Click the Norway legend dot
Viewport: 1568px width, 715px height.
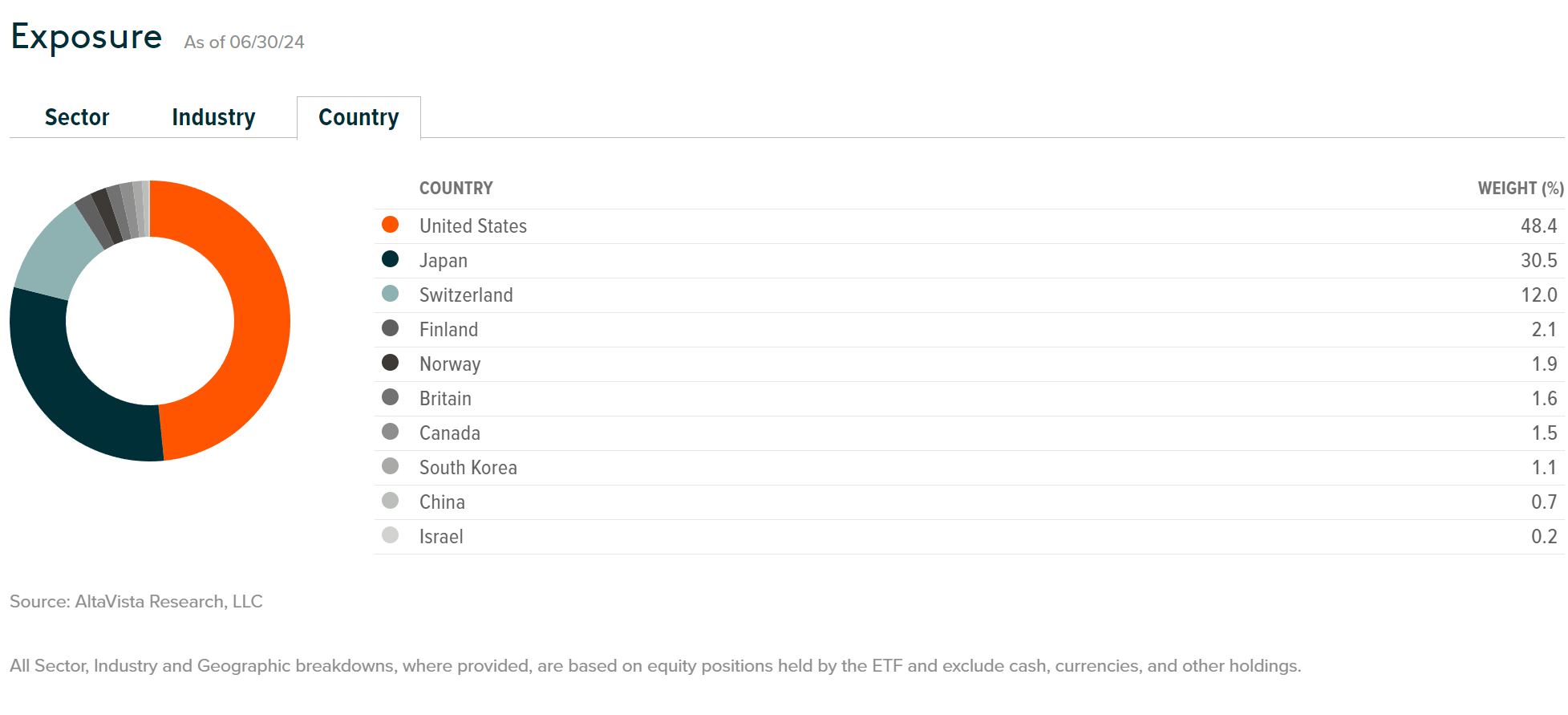point(392,363)
